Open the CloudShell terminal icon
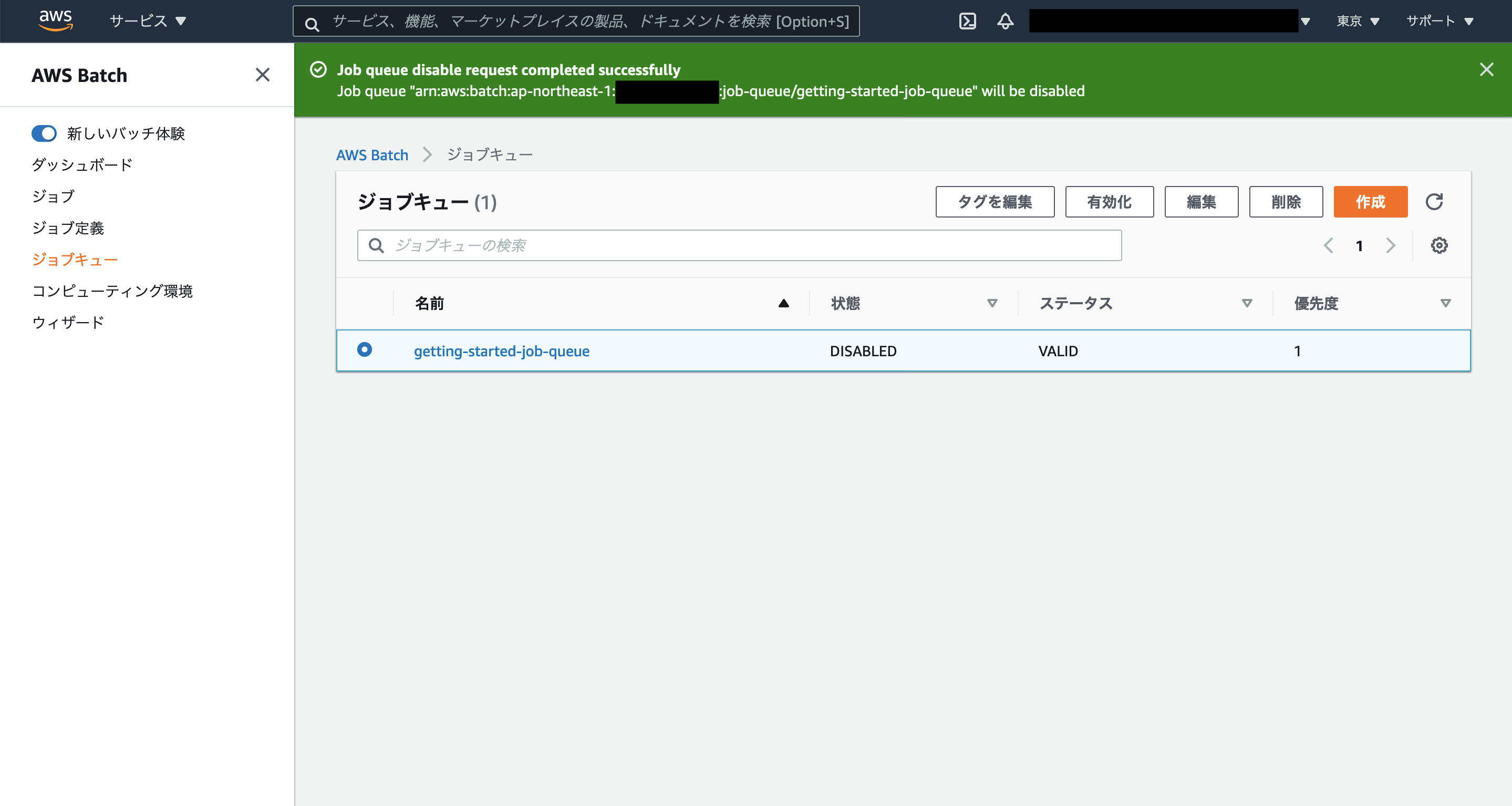Viewport: 1512px width, 806px height. coord(967,21)
